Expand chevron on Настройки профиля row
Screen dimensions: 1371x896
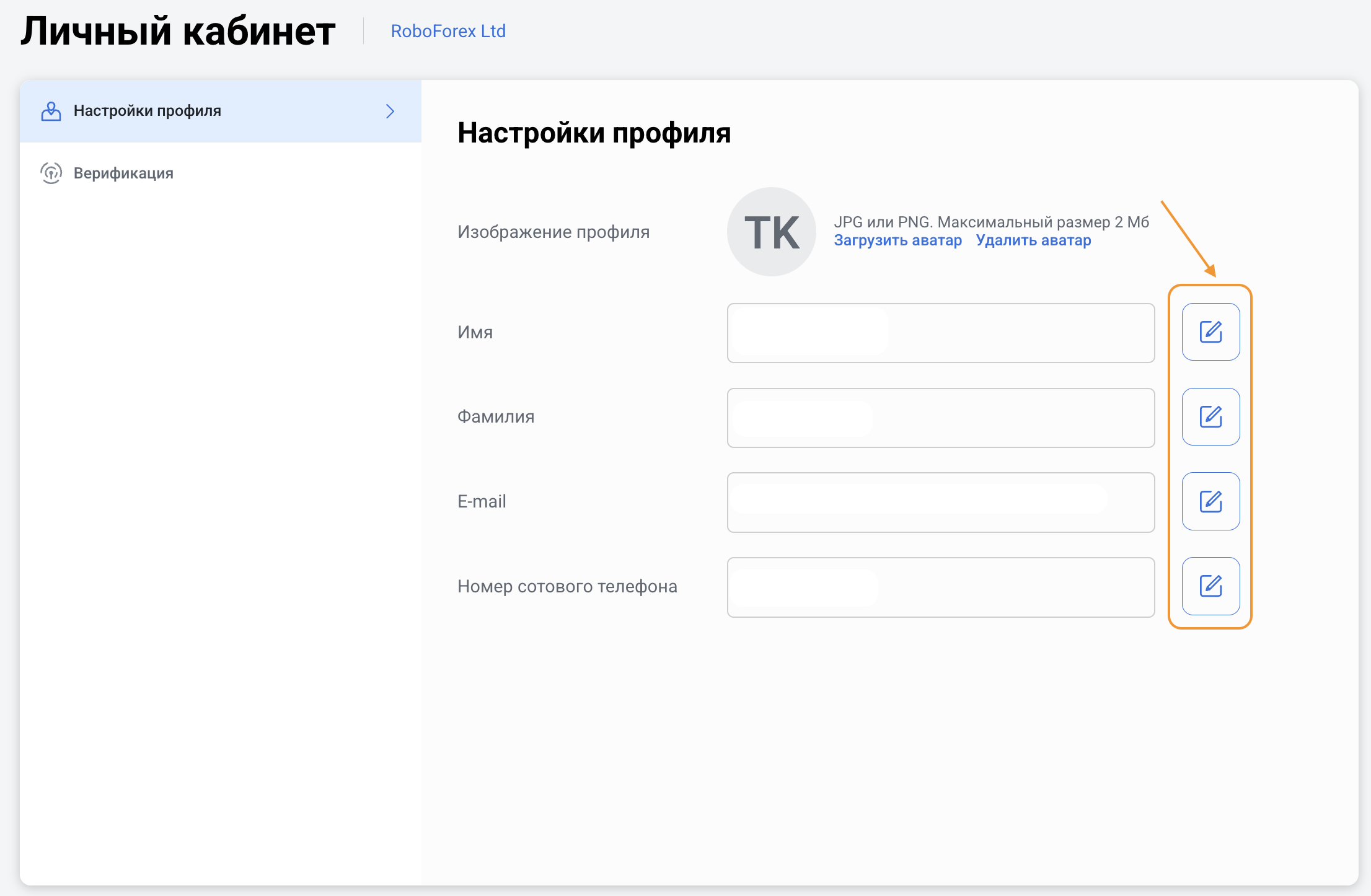coord(390,111)
